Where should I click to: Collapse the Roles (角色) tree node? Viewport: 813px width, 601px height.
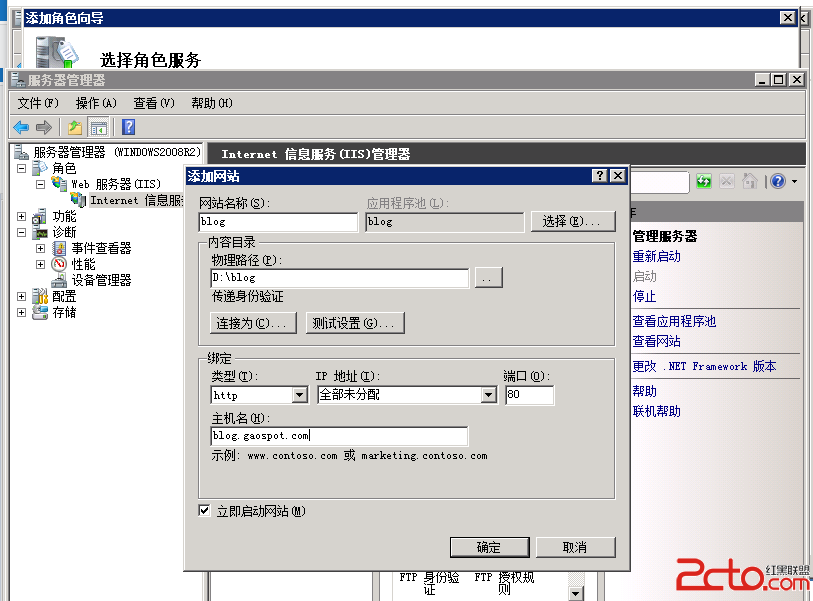[21, 168]
